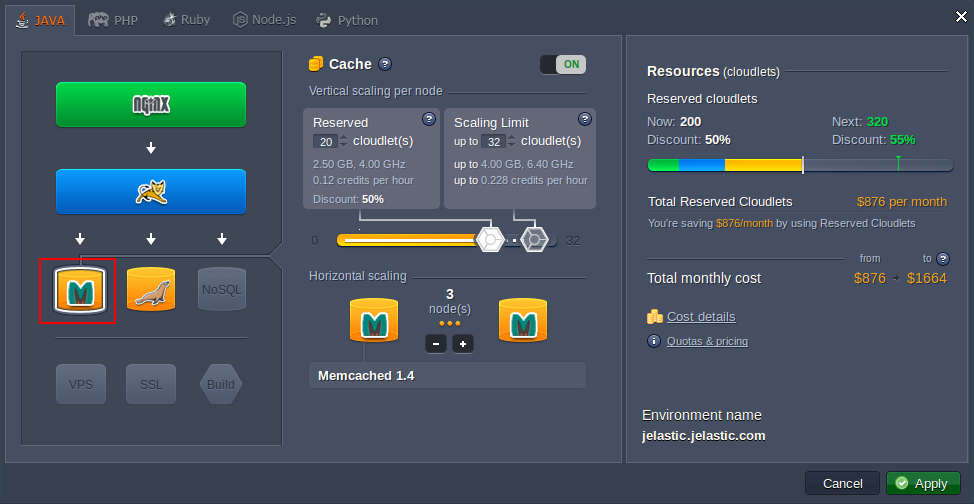Click the $1664 maximum cost value
This screenshot has width=974, height=504.
click(x=927, y=278)
